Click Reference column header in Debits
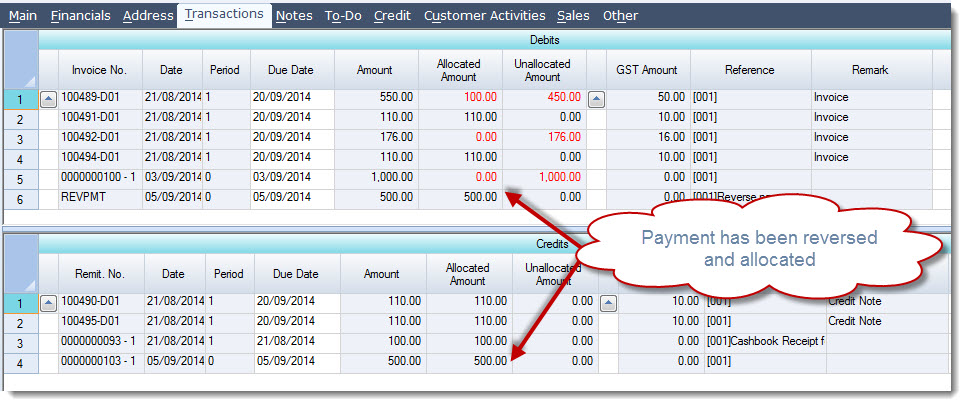The image size is (966, 406). [750, 70]
